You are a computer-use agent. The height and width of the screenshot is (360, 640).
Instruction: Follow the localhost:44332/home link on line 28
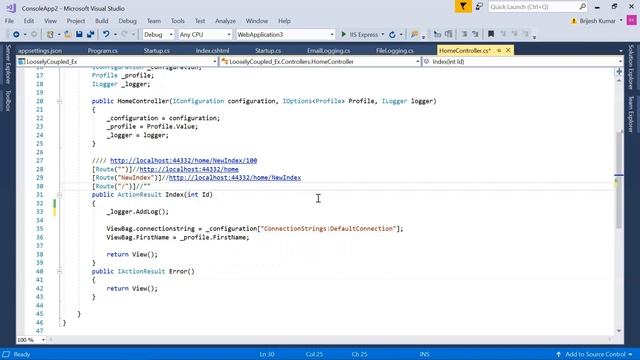(x=189, y=169)
